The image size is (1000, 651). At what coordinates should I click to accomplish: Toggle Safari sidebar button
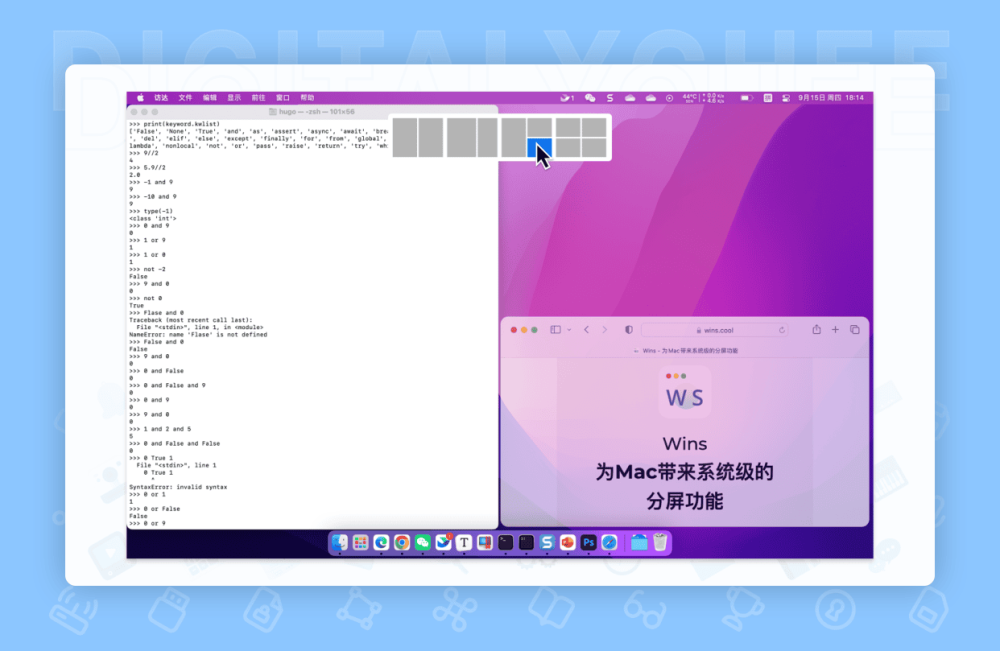coord(555,330)
